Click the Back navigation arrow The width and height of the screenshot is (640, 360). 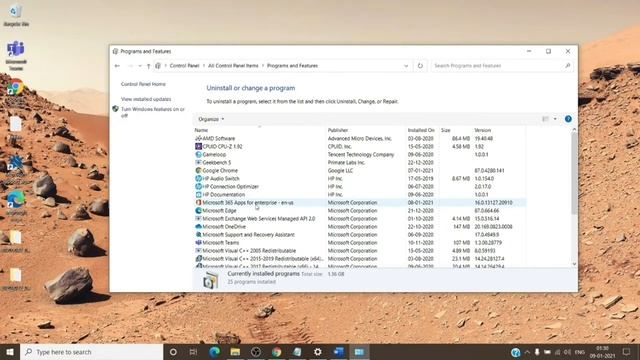coord(117,66)
